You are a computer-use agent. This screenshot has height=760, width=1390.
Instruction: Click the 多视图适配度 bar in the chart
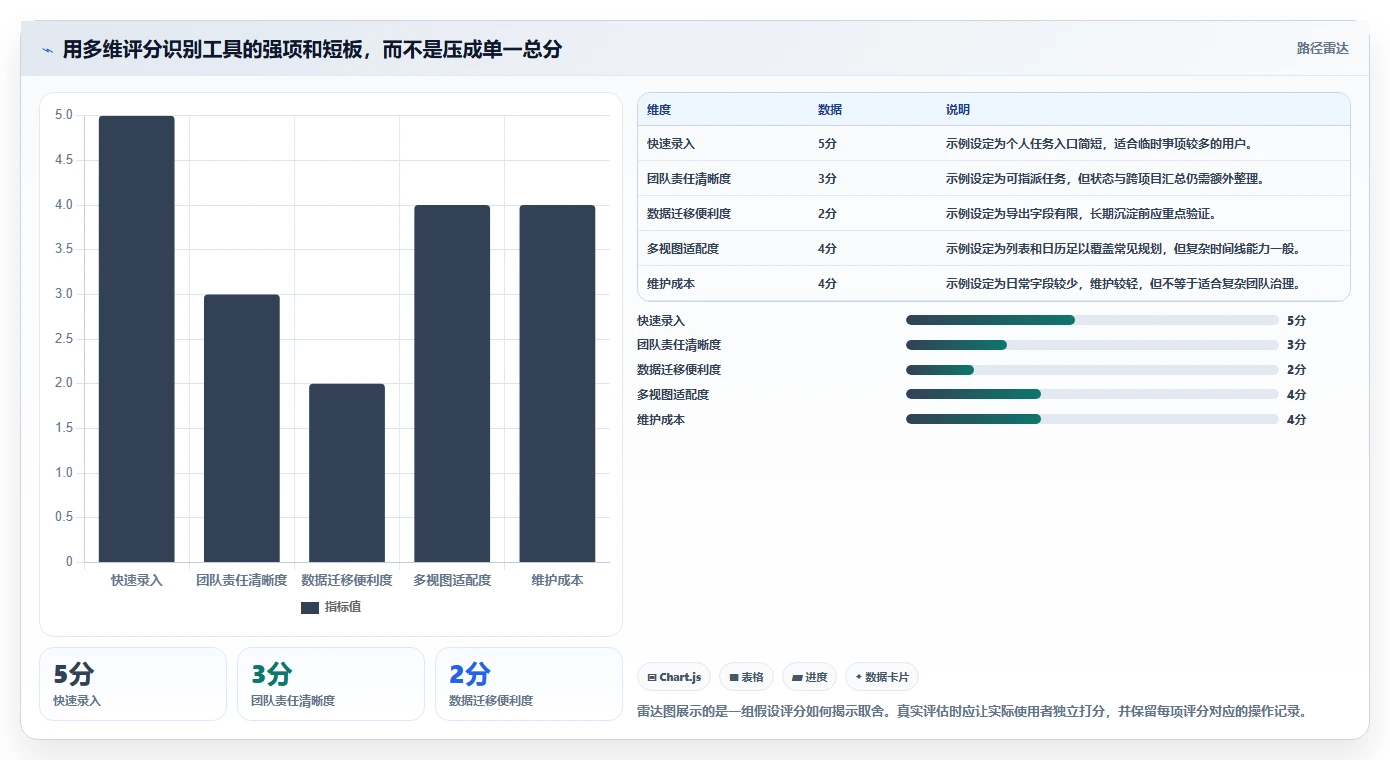tap(452, 384)
